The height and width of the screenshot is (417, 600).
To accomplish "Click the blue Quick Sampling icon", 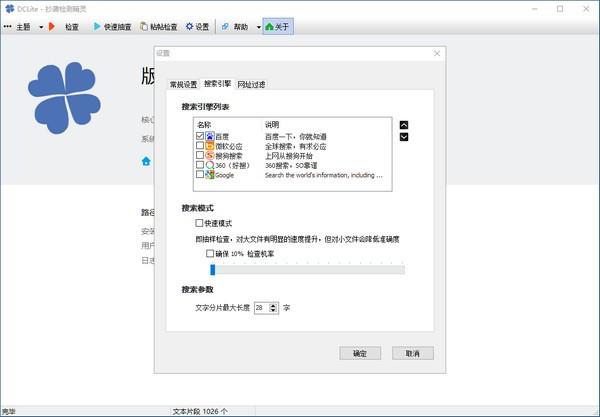I will (x=97, y=26).
